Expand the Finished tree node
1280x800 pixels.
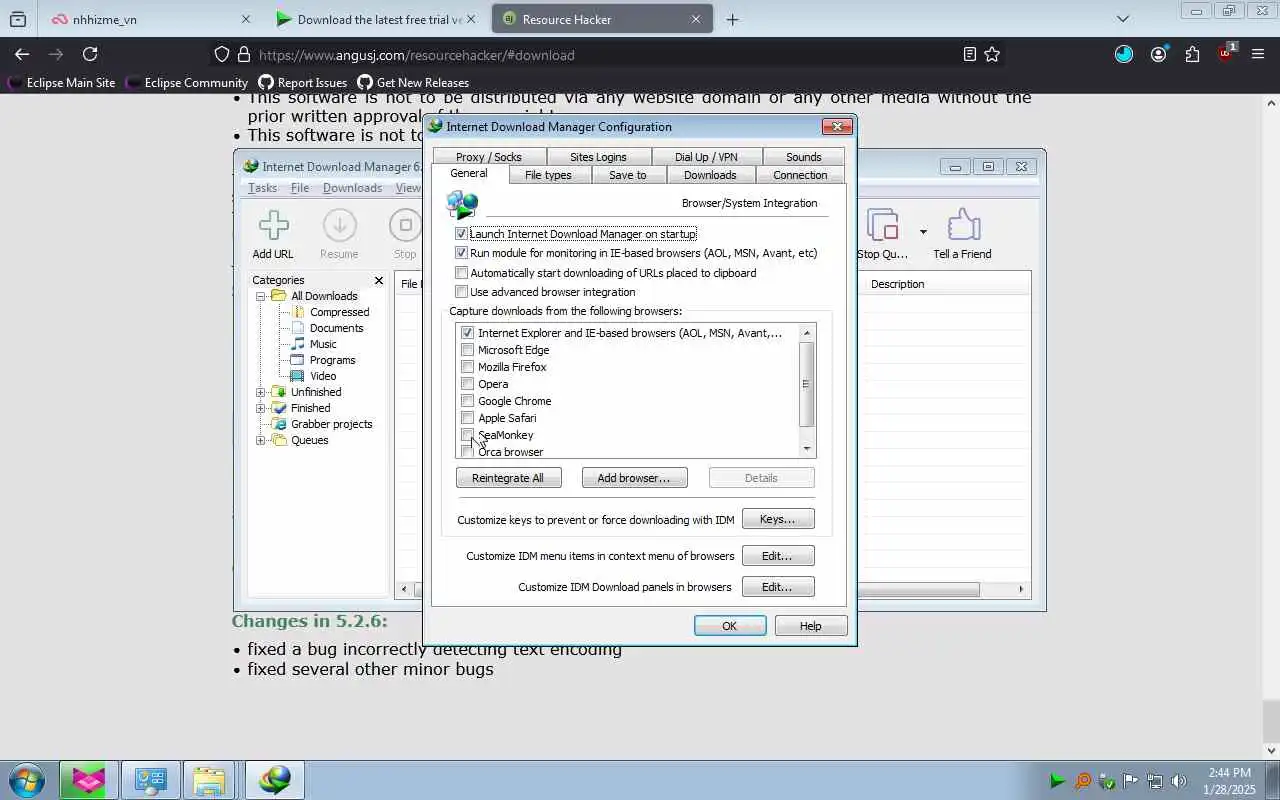[261, 408]
